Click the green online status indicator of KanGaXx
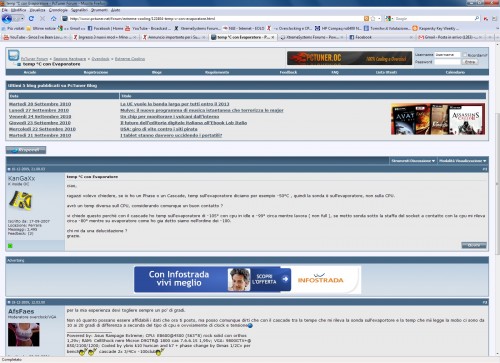Screen dimensions: 500x363 tap(10, 246)
